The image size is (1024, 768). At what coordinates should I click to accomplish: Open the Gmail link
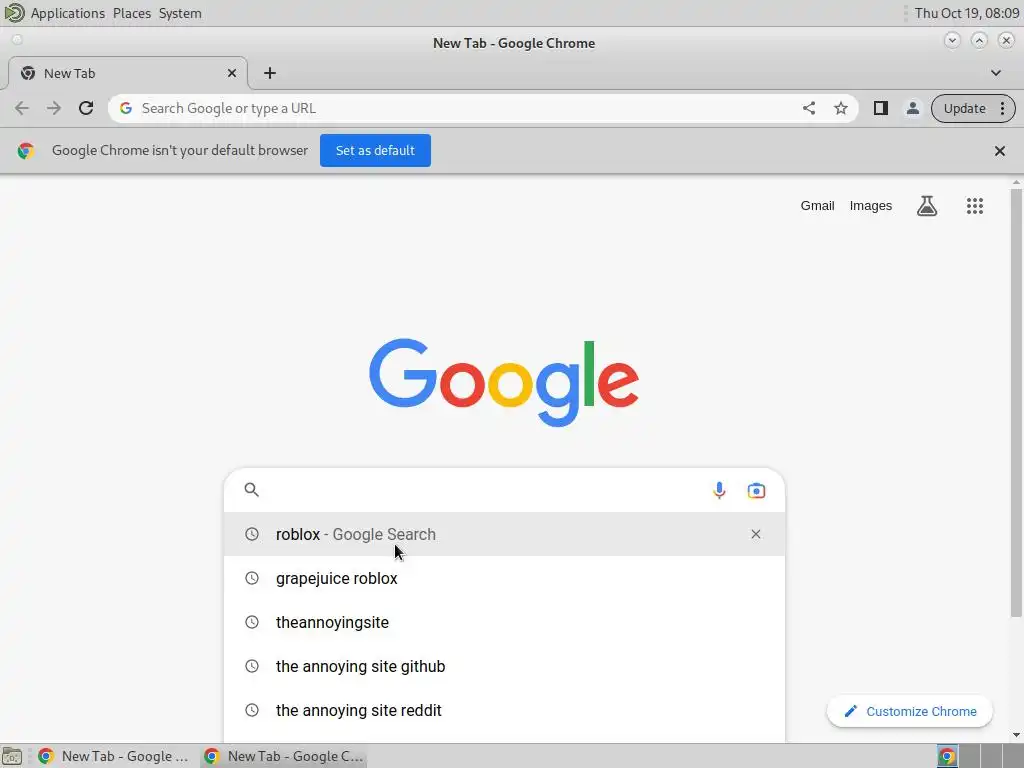[x=817, y=206]
